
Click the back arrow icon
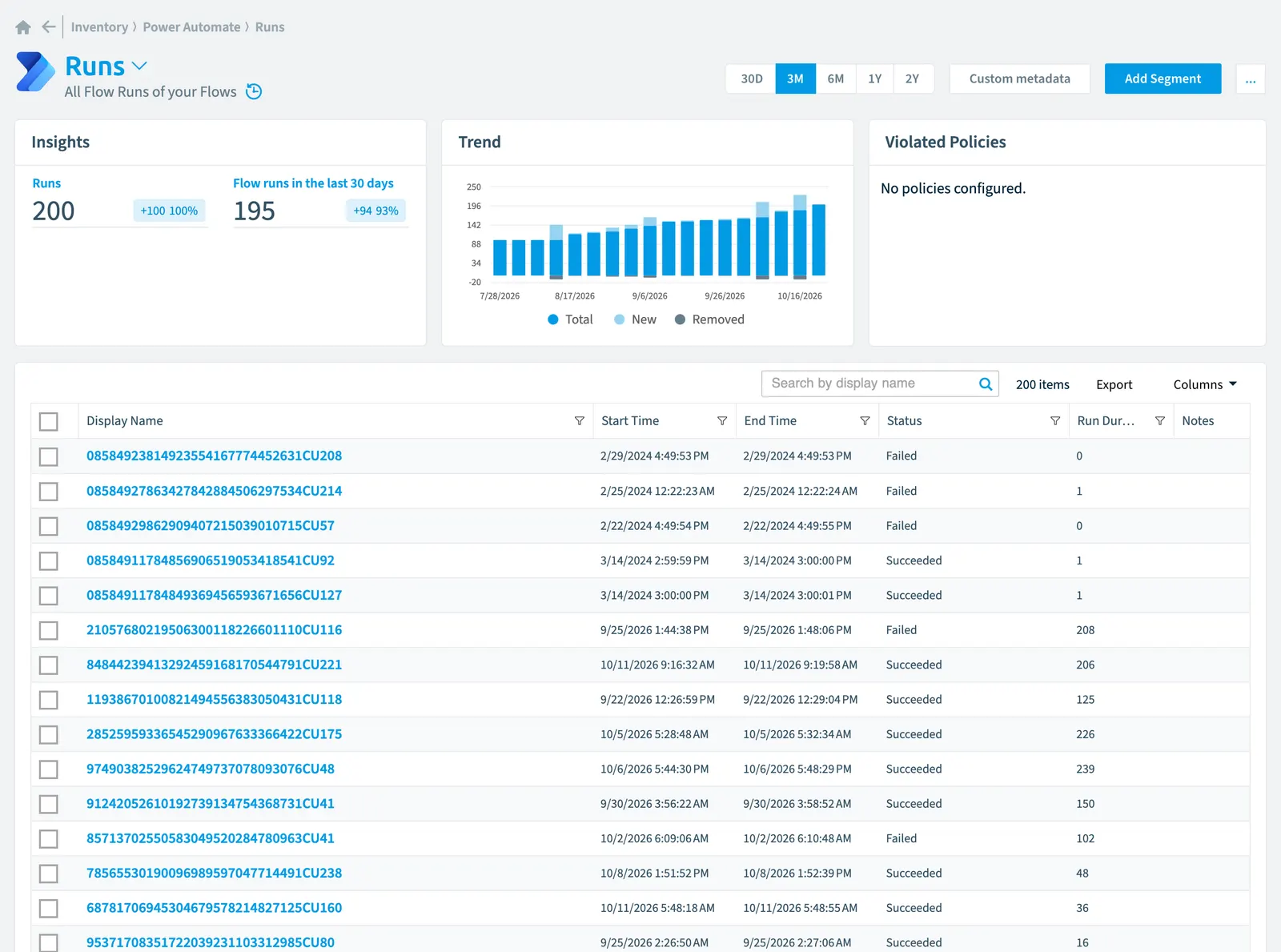49,27
